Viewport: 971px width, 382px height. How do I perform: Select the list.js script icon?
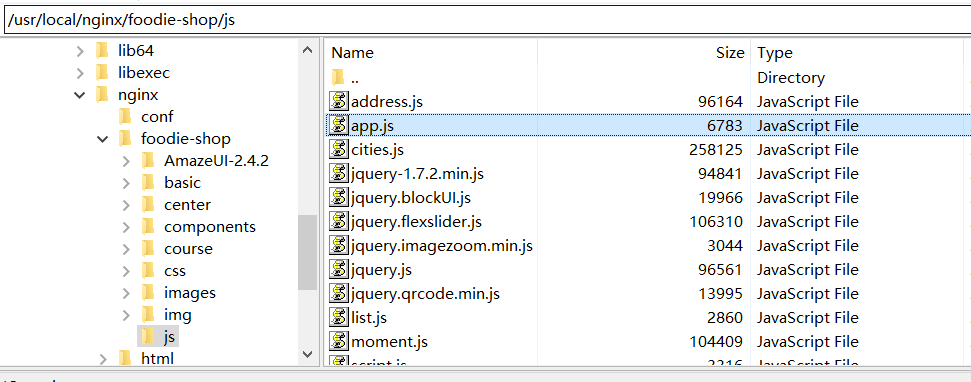click(x=338, y=318)
